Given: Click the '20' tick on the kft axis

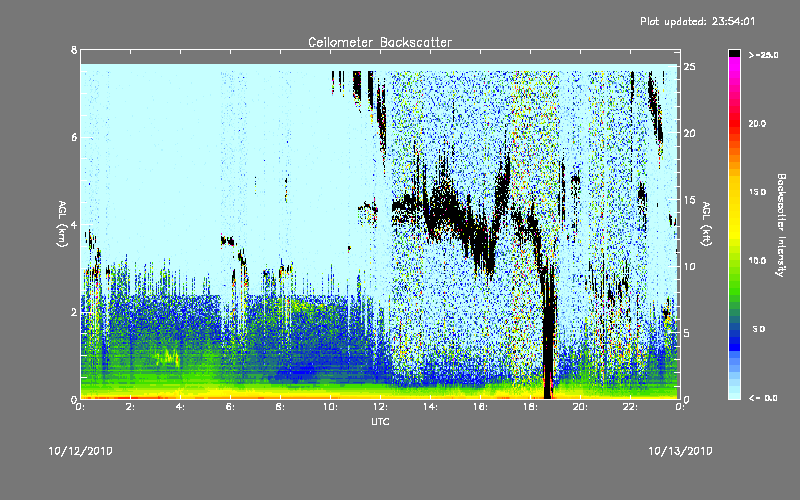Looking at the screenshot, I should pos(690,133).
